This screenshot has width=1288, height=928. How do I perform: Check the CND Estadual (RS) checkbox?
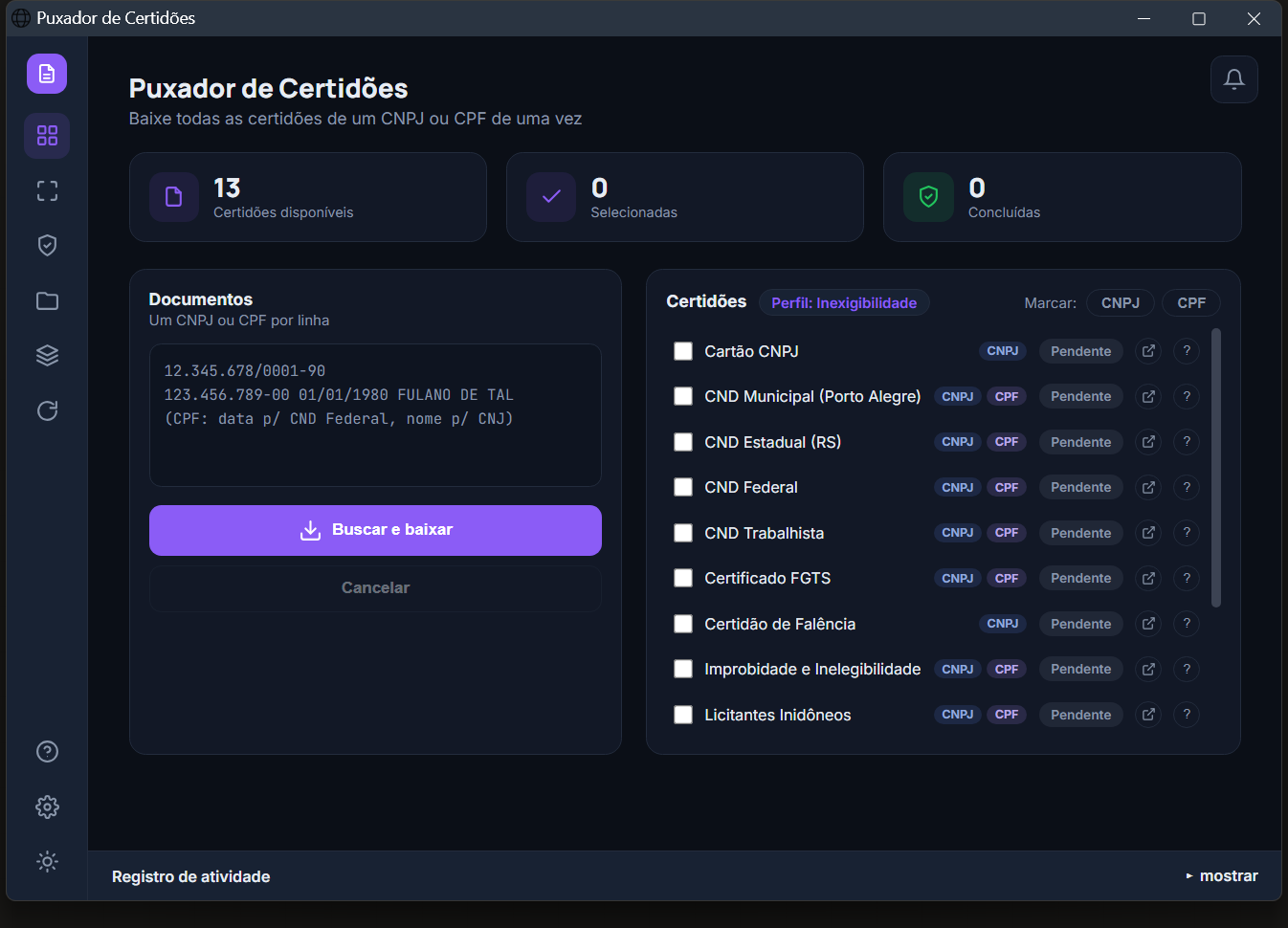coord(683,442)
